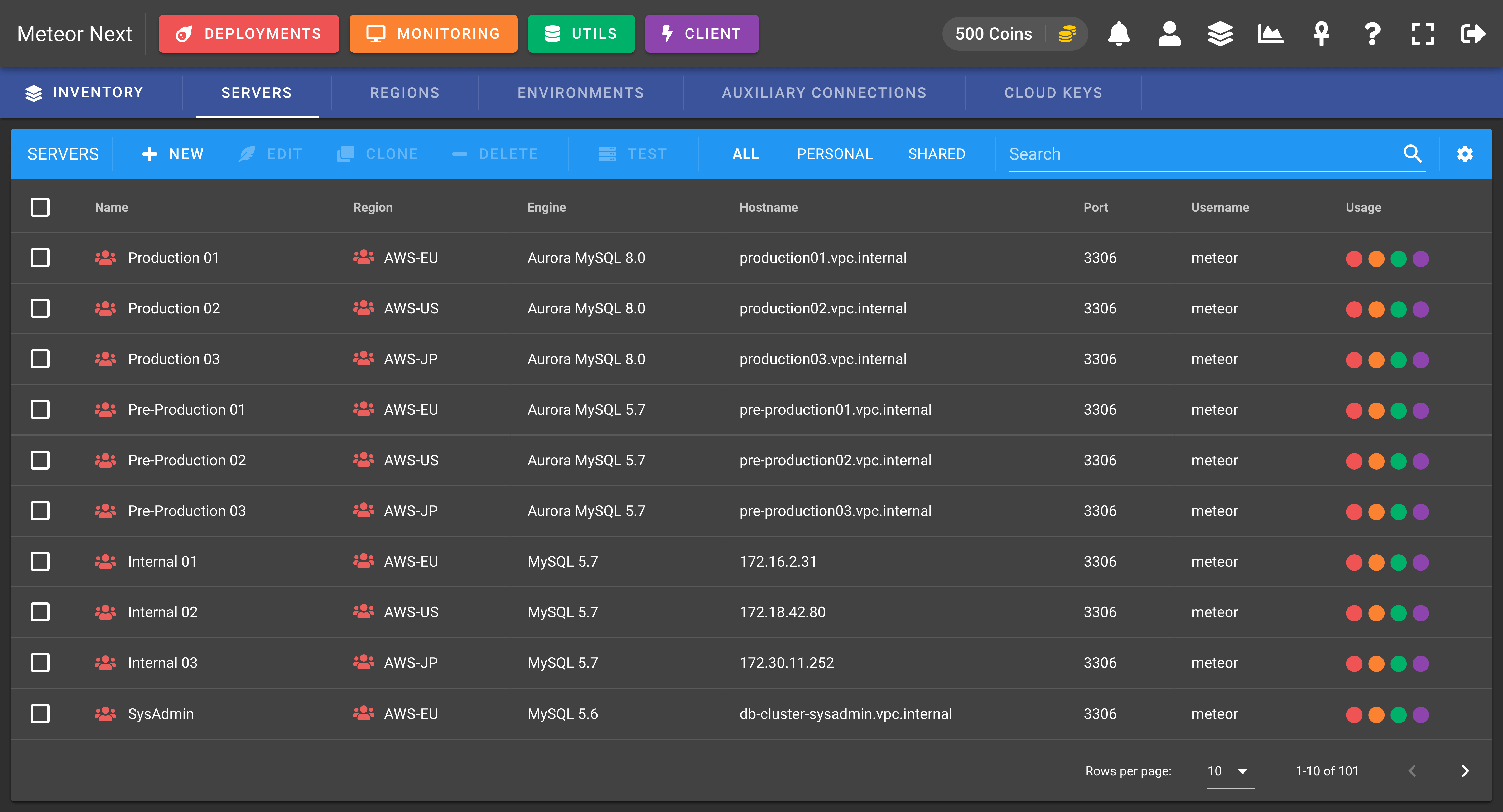The width and height of the screenshot is (1503, 812).
Task: Click the logout arrow icon
Action: tap(1473, 34)
